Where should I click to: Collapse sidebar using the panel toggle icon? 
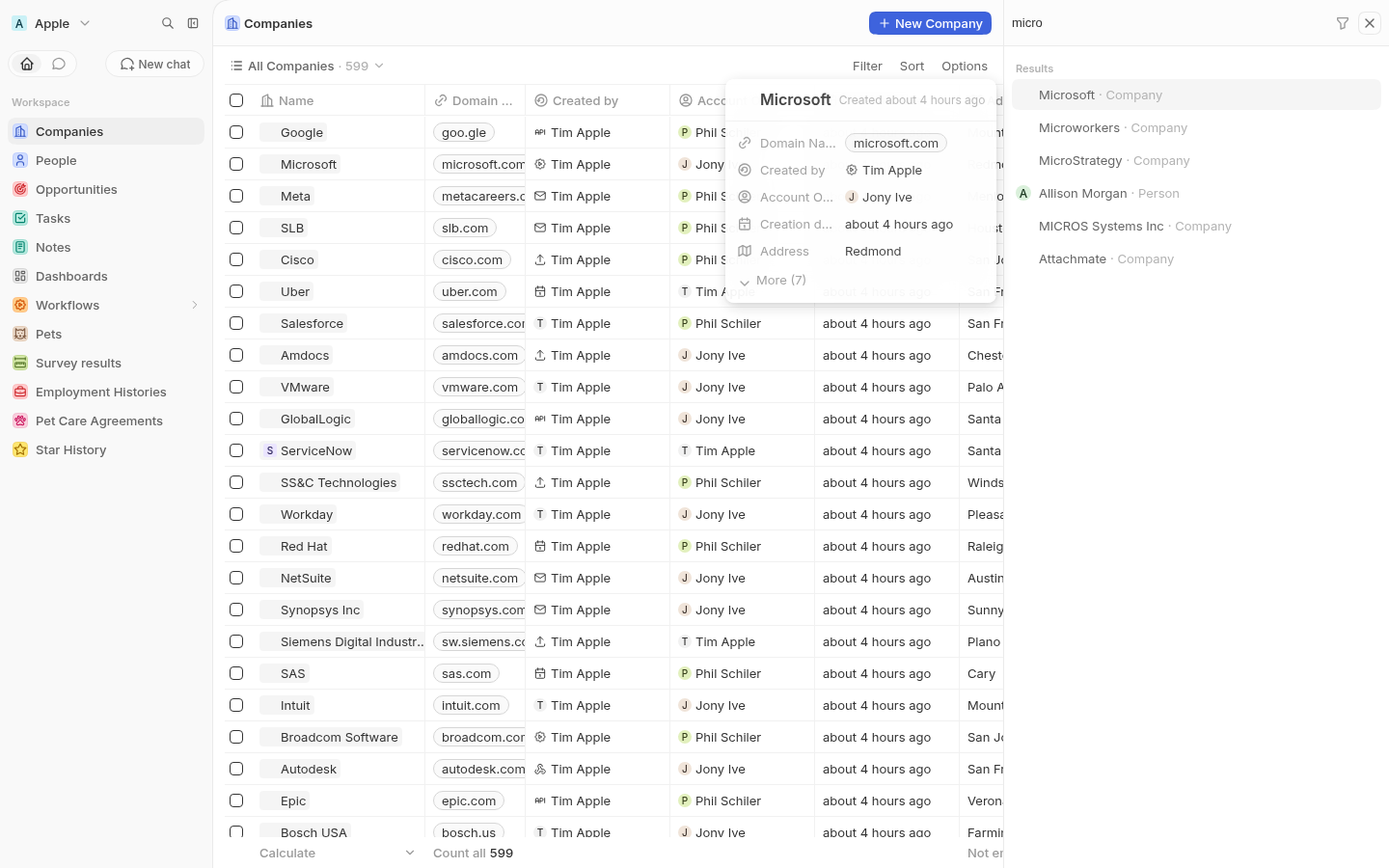(x=193, y=23)
